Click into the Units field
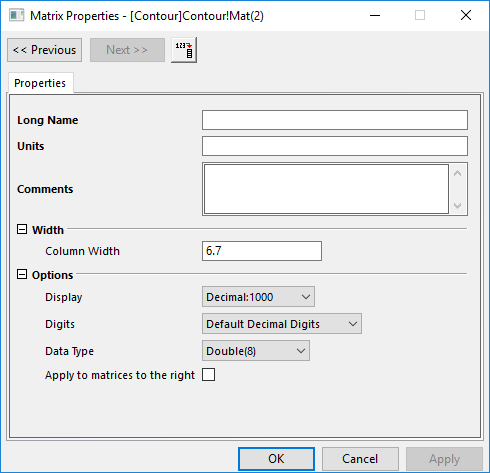This screenshot has height=473, width=490. tap(335, 146)
